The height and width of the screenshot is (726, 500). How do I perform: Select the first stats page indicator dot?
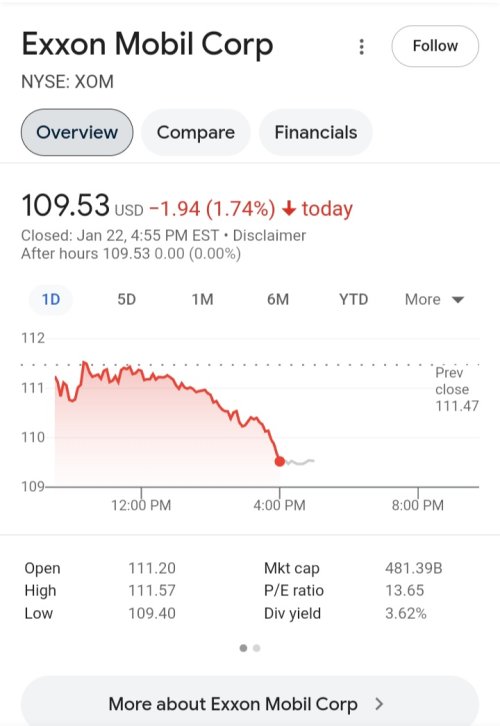[x=244, y=648]
